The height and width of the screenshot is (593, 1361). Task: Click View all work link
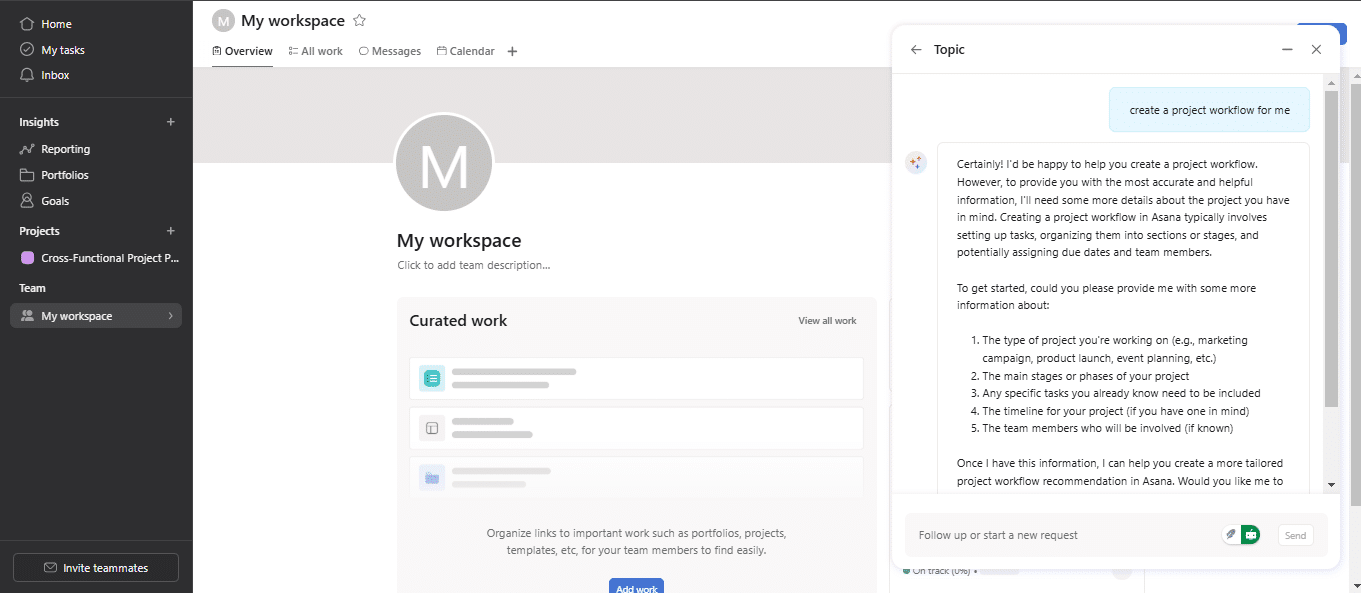827,321
